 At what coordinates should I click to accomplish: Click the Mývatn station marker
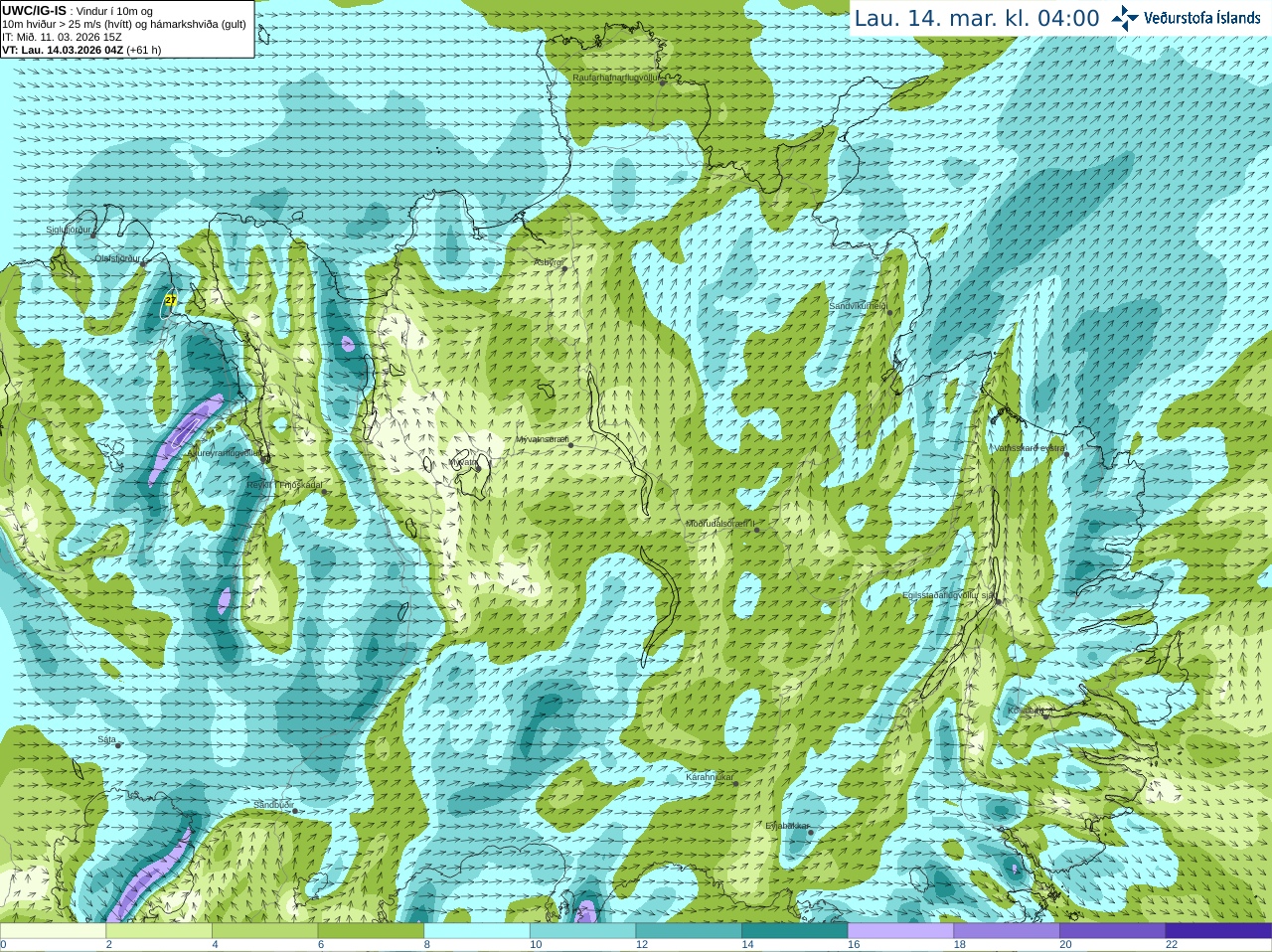click(481, 467)
